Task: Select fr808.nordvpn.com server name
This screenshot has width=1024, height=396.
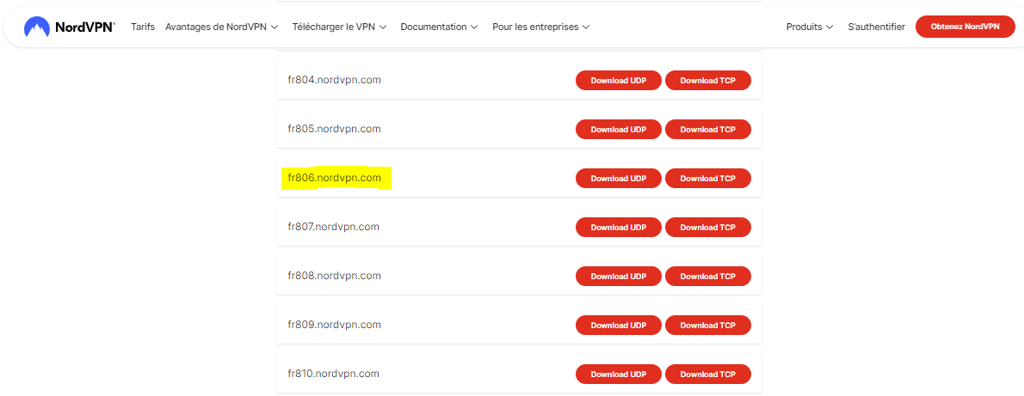Action: 334,276
